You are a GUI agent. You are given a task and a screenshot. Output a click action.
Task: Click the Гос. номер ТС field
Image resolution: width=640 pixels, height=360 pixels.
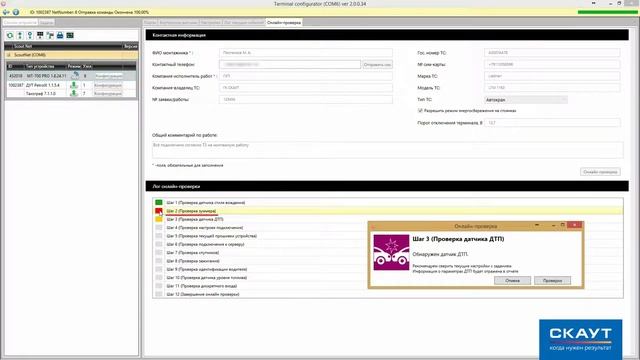coord(552,53)
